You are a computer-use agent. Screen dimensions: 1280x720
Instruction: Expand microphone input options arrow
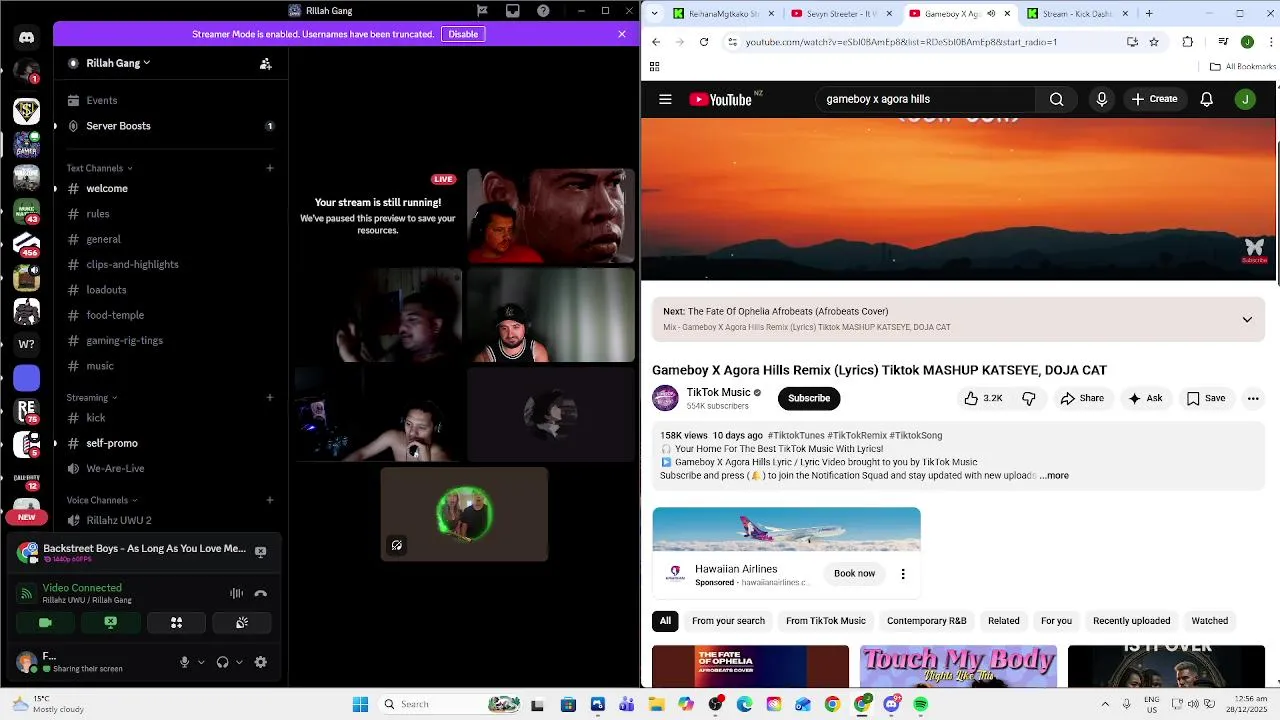pyautogui.click(x=201, y=662)
